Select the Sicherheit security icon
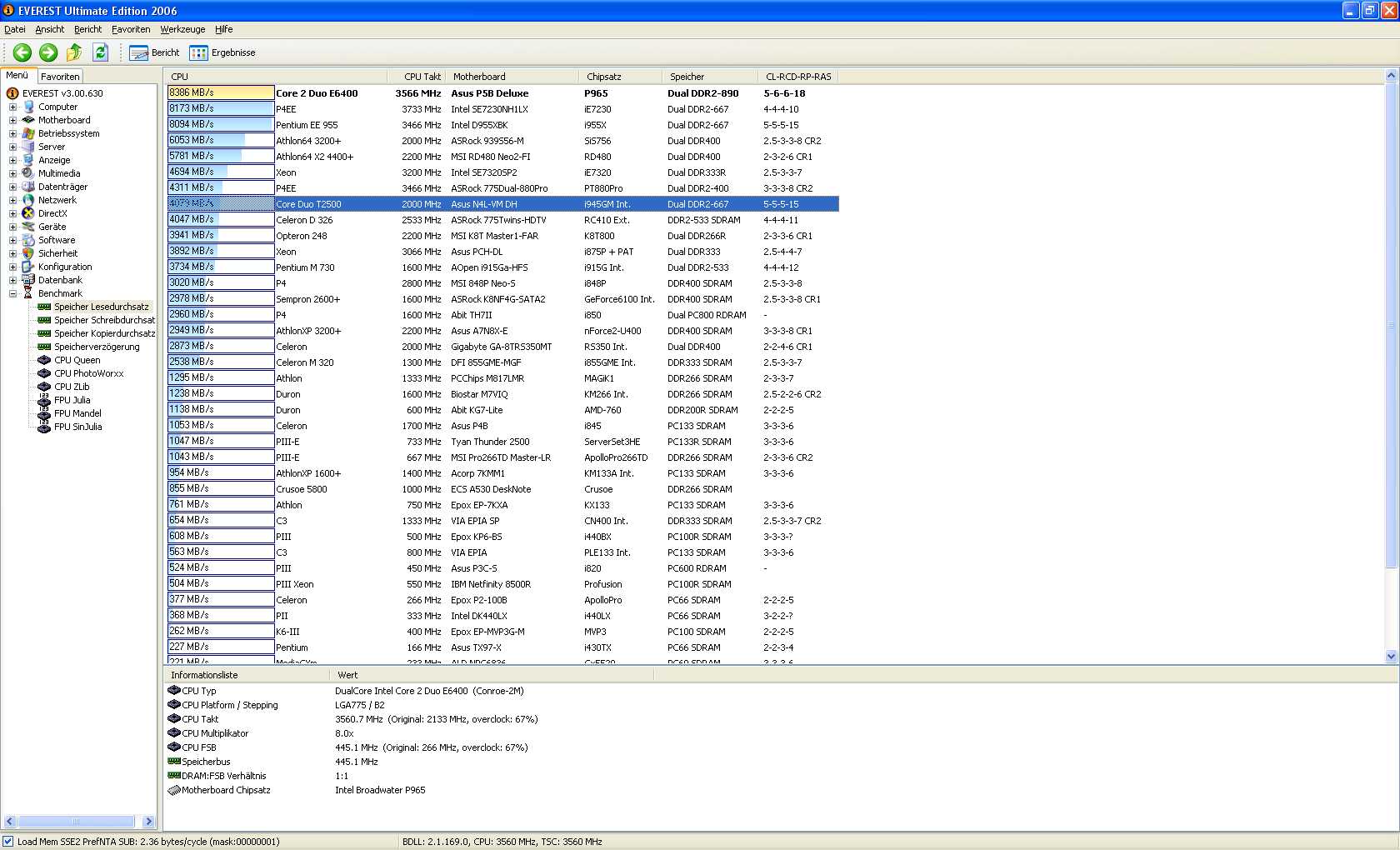 (x=29, y=253)
